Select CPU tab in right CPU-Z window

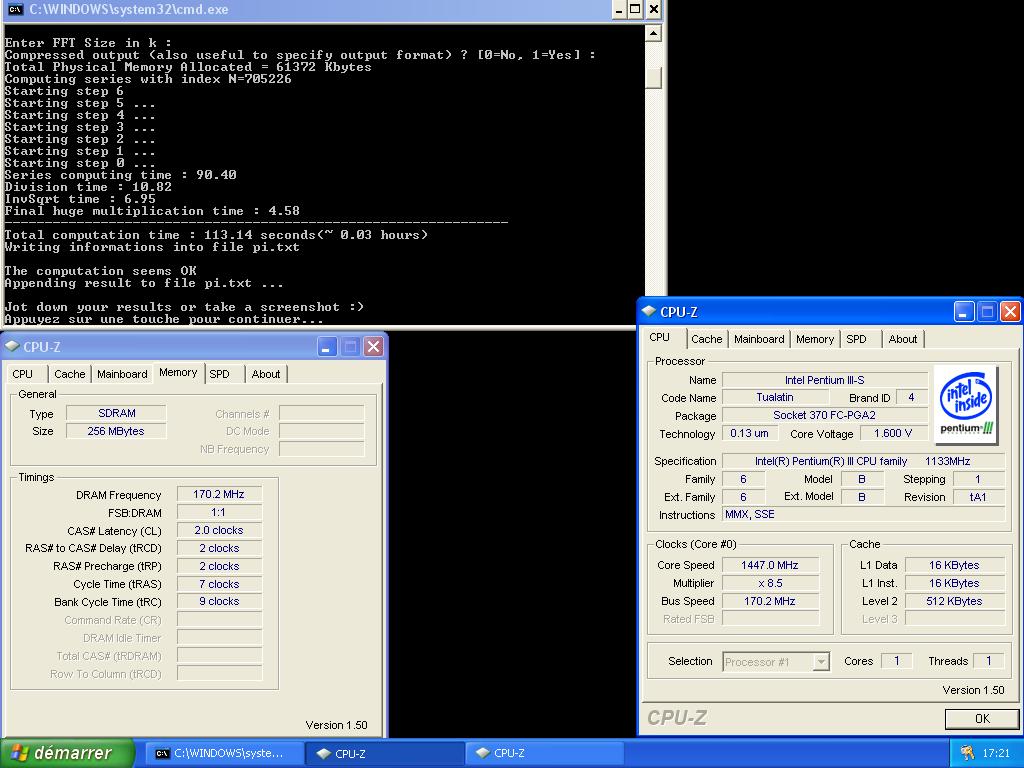pyautogui.click(x=660, y=337)
